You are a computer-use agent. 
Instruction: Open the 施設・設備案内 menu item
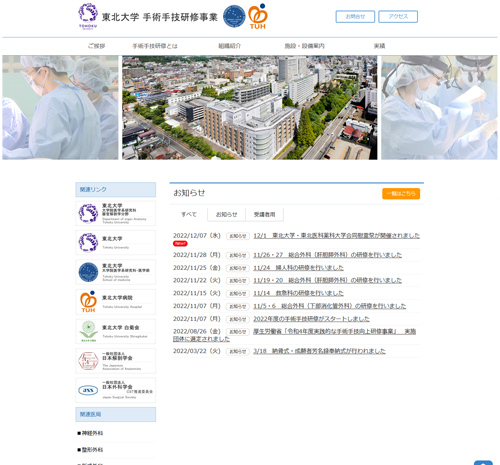[304, 46]
